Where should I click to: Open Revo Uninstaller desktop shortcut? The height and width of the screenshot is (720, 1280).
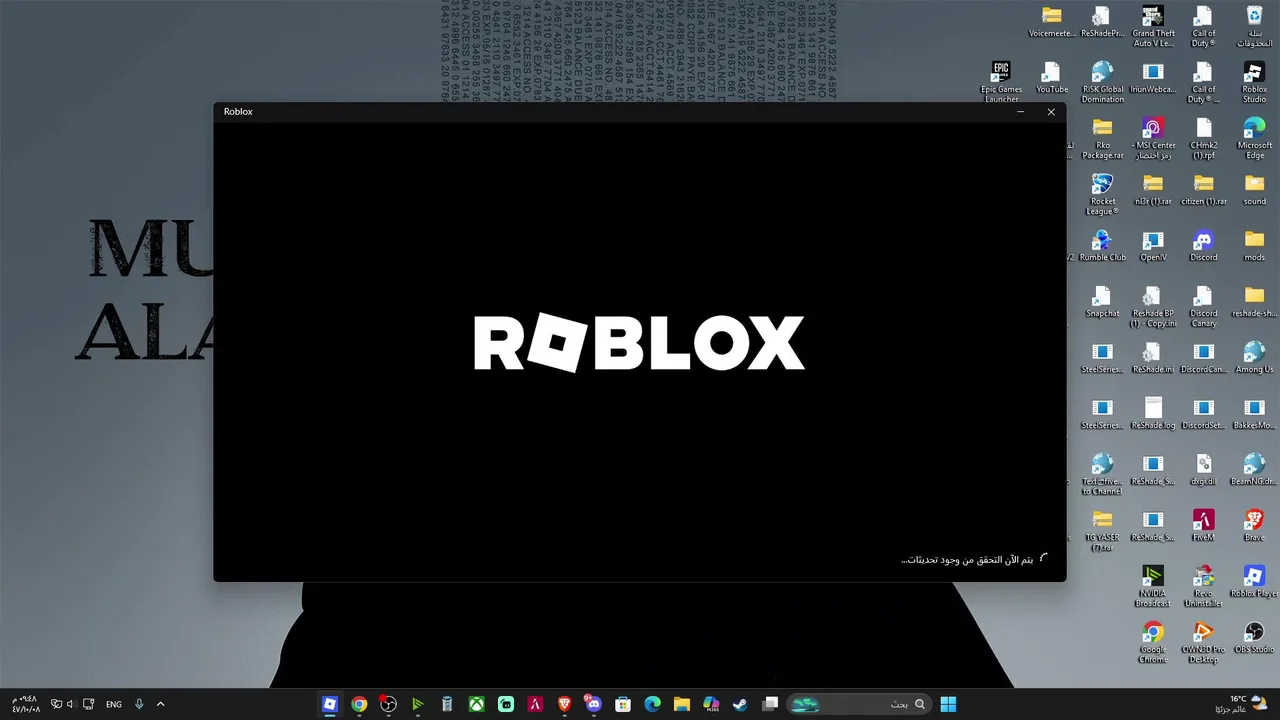[1204, 587]
